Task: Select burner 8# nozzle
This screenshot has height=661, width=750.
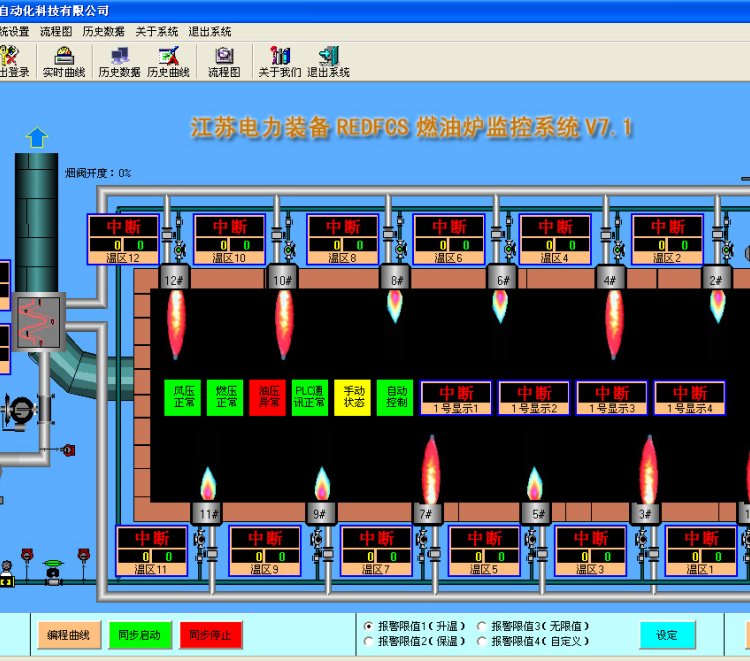Action: click(x=396, y=277)
